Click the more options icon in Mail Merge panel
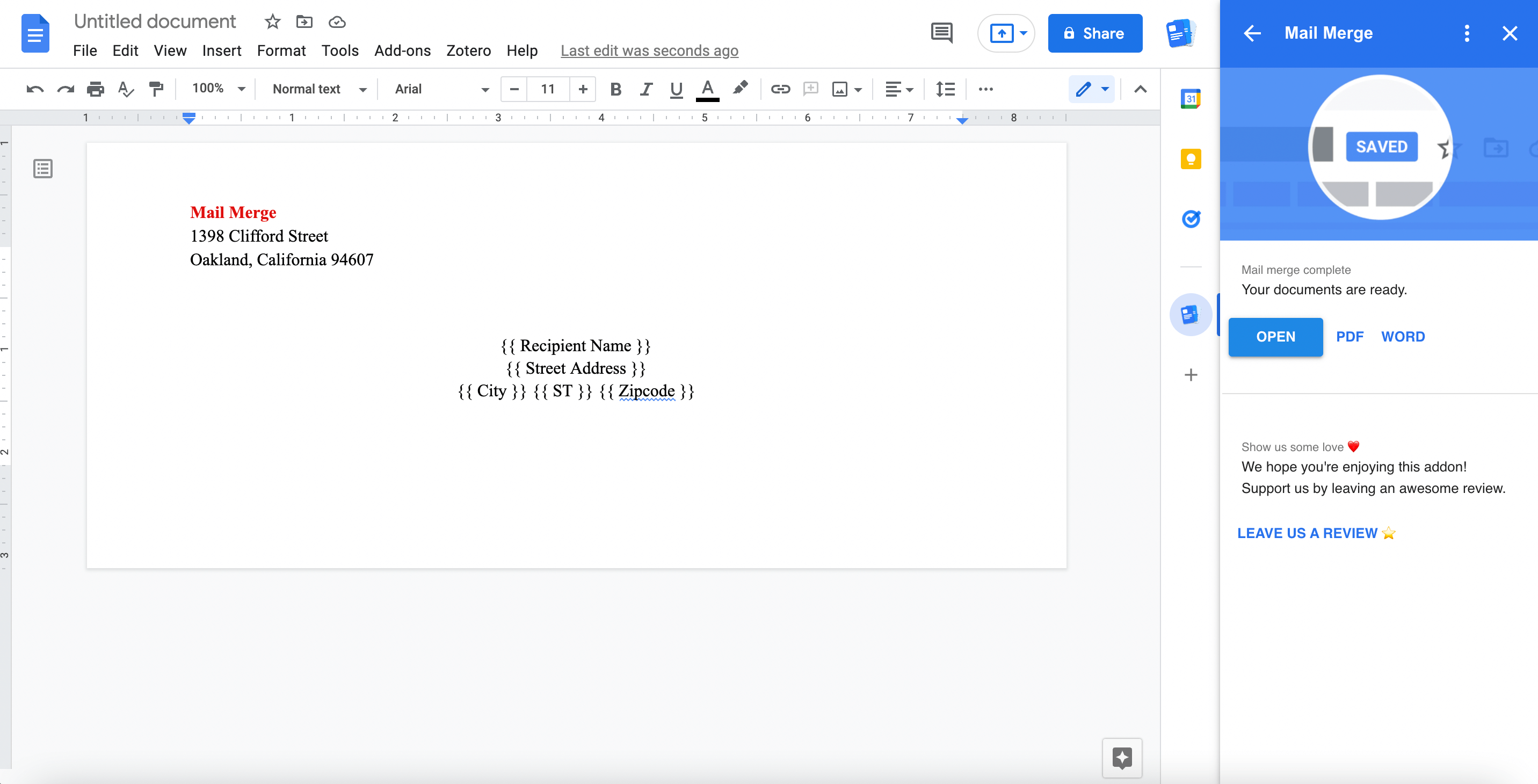The height and width of the screenshot is (784, 1538). 1467,33
